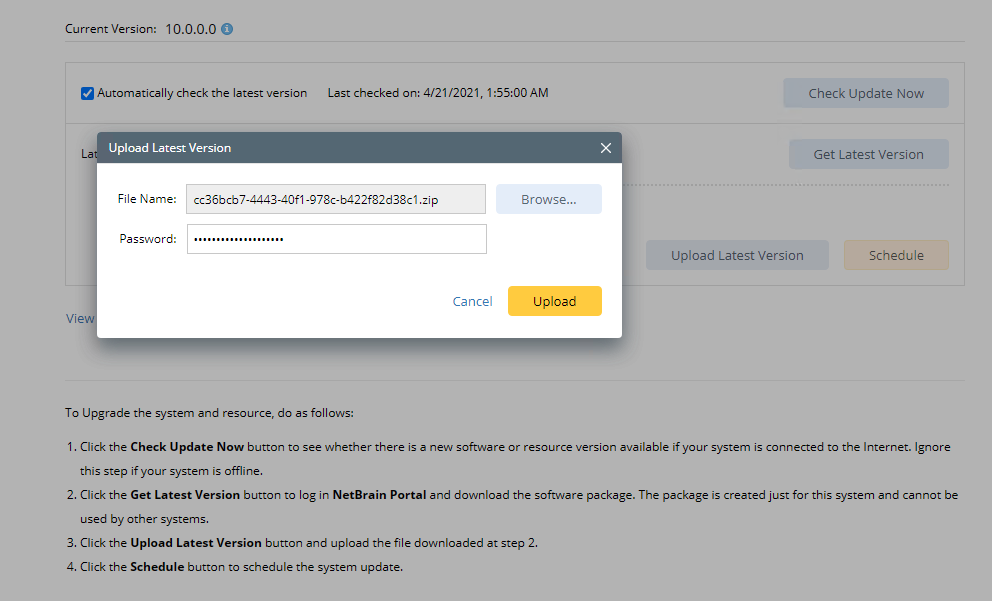Focus the Password input field
This screenshot has height=601, width=992.
click(336, 239)
